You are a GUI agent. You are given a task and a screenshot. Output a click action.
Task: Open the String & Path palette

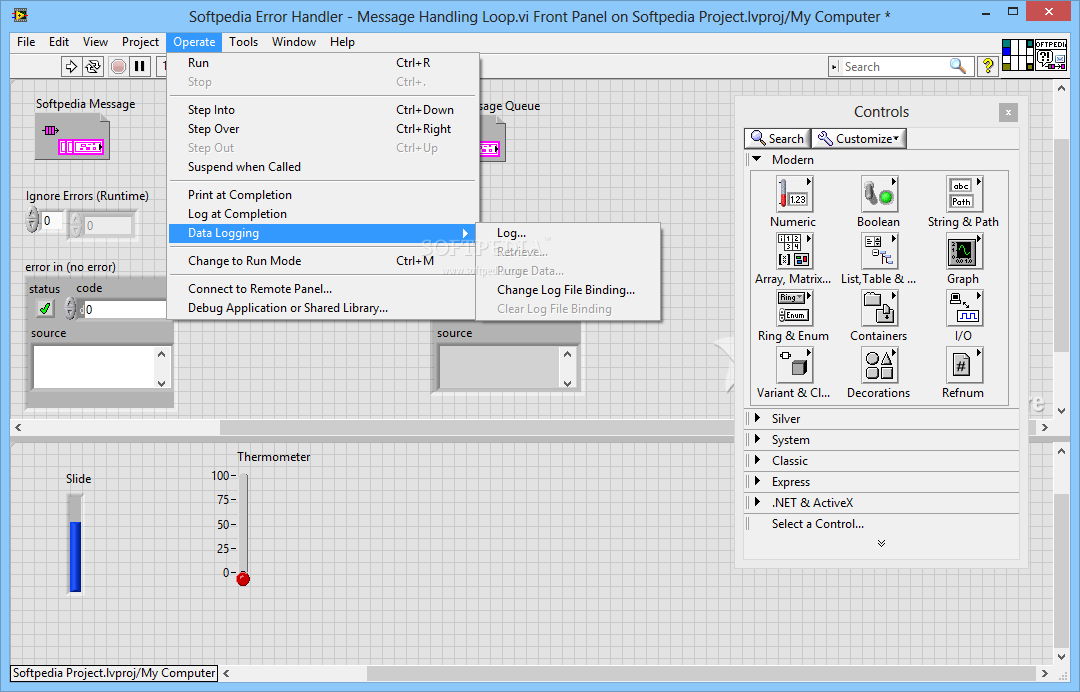pyautogui.click(x=963, y=193)
